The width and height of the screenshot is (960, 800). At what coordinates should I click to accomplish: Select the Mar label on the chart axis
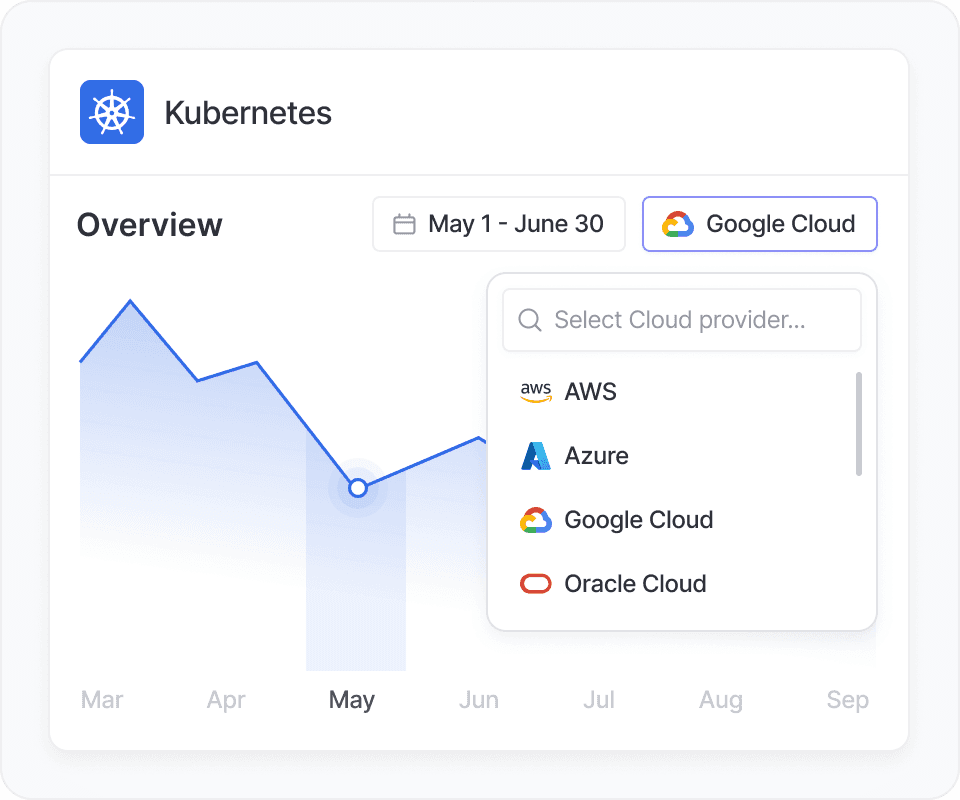pyautogui.click(x=102, y=700)
